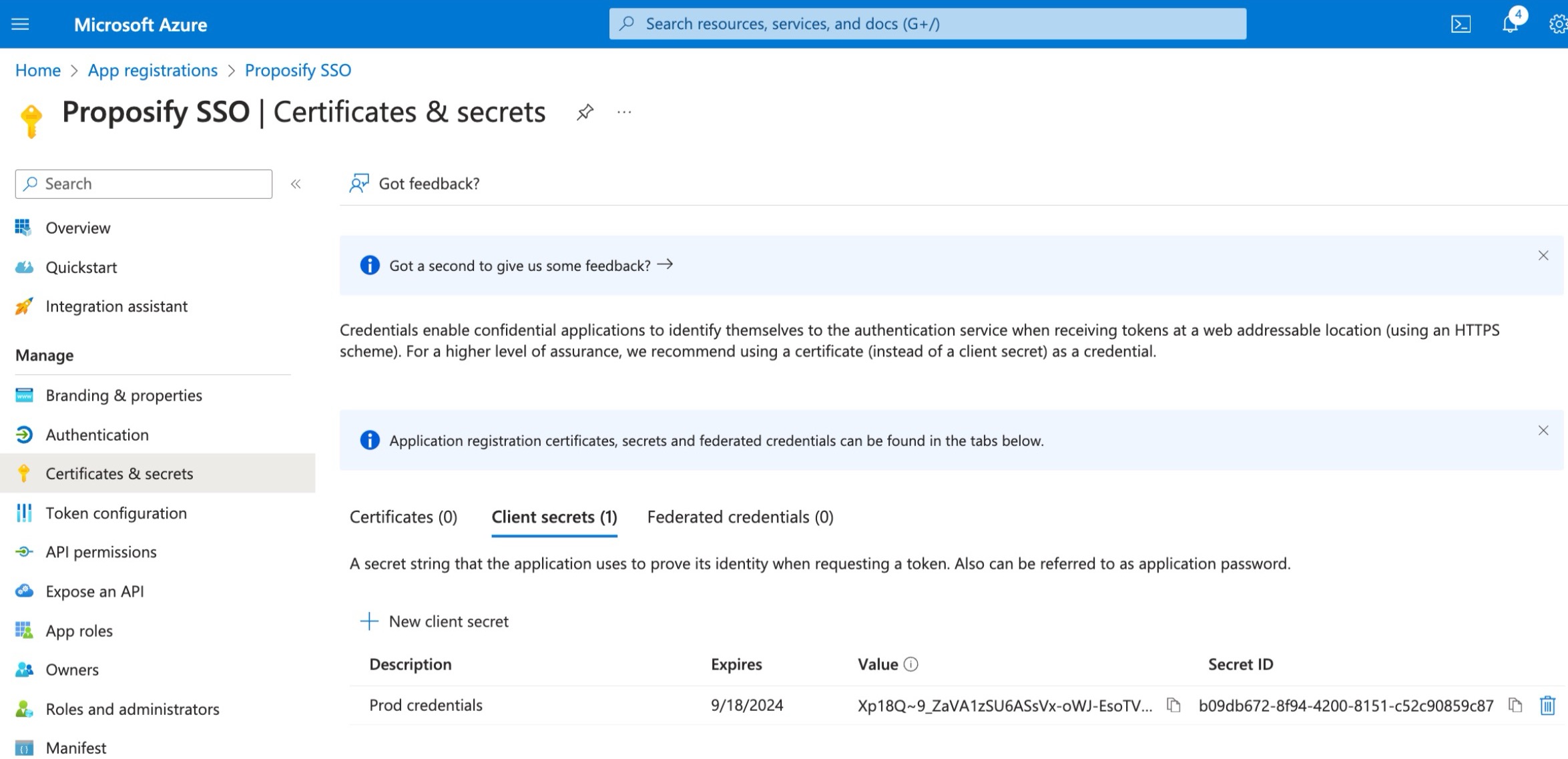Click the Integration assistant rocket icon
The width and height of the screenshot is (1568, 759).
point(23,306)
